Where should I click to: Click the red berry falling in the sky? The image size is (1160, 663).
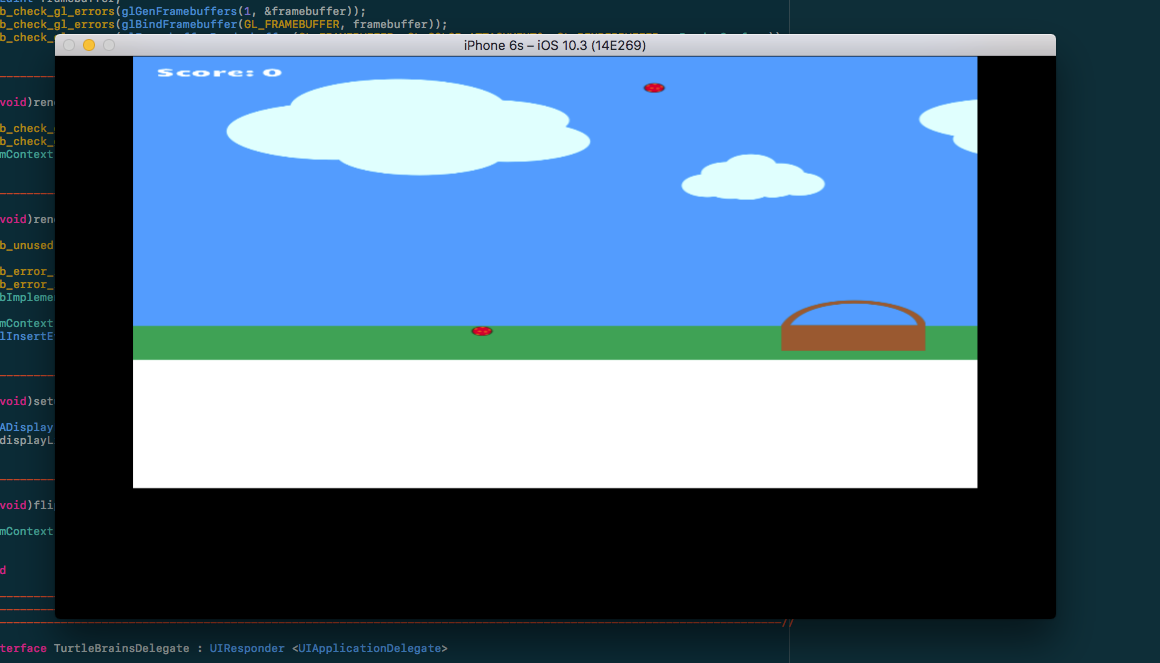654,88
